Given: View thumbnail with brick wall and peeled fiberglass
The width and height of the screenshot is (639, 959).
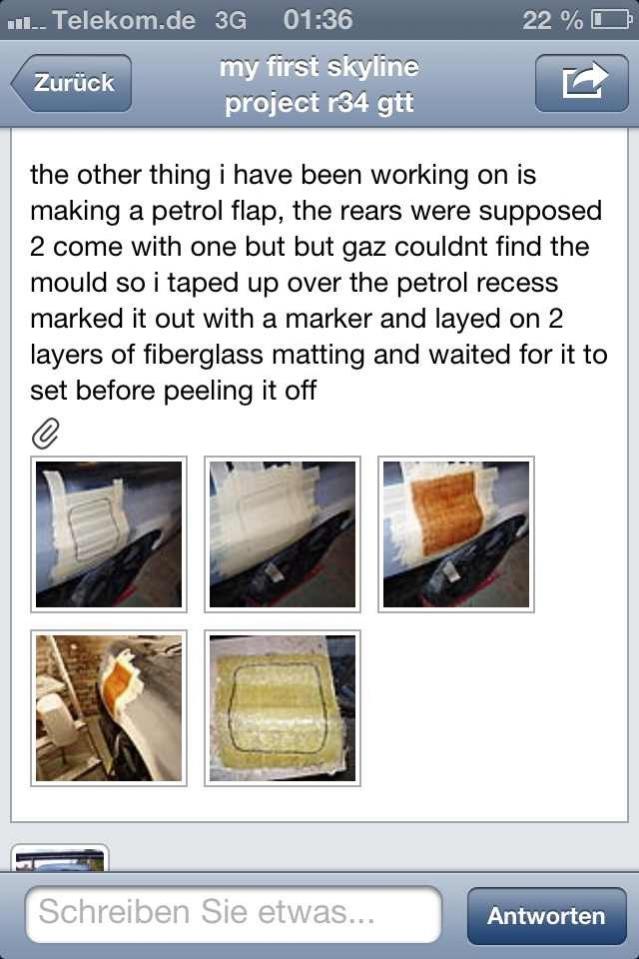Looking at the screenshot, I should click(109, 707).
